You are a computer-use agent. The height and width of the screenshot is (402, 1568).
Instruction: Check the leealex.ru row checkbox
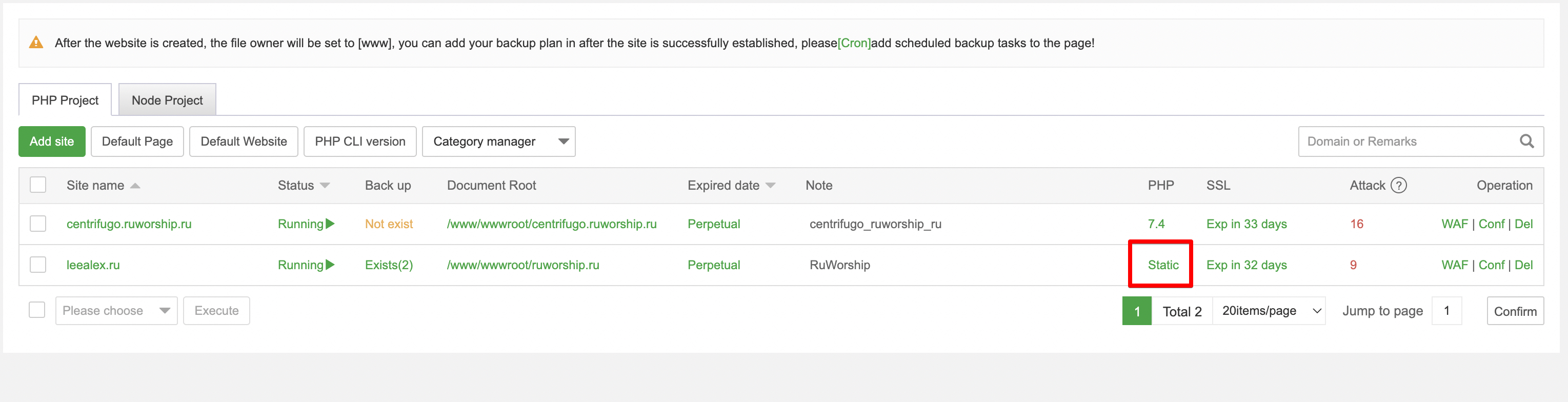38,265
